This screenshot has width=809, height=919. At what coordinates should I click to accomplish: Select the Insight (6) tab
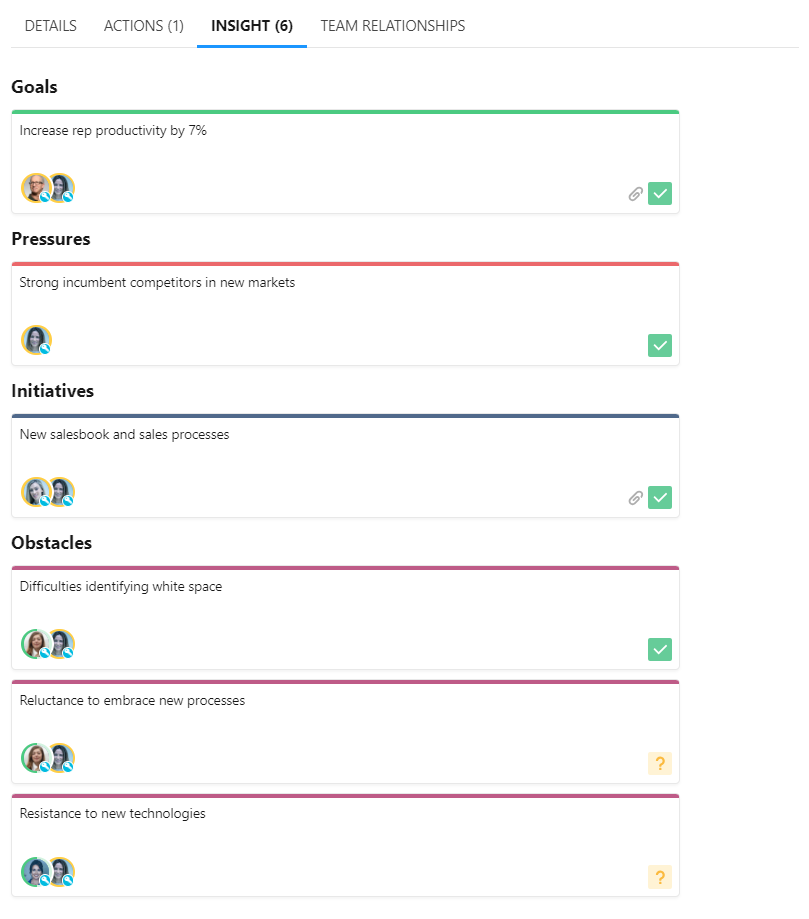click(252, 26)
